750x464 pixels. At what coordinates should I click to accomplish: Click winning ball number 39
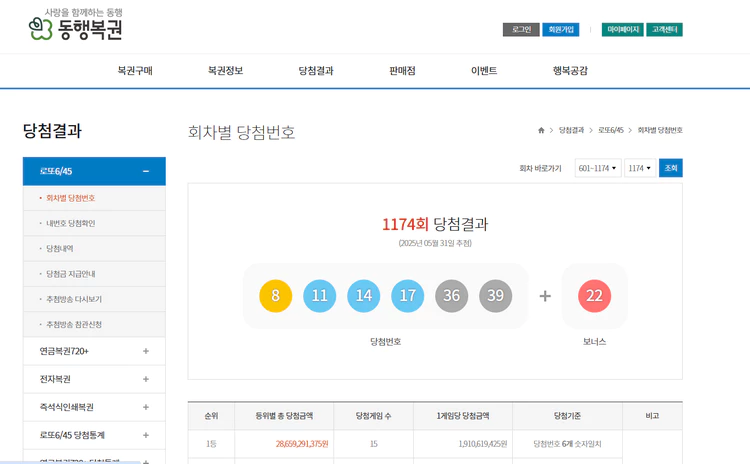(496, 296)
